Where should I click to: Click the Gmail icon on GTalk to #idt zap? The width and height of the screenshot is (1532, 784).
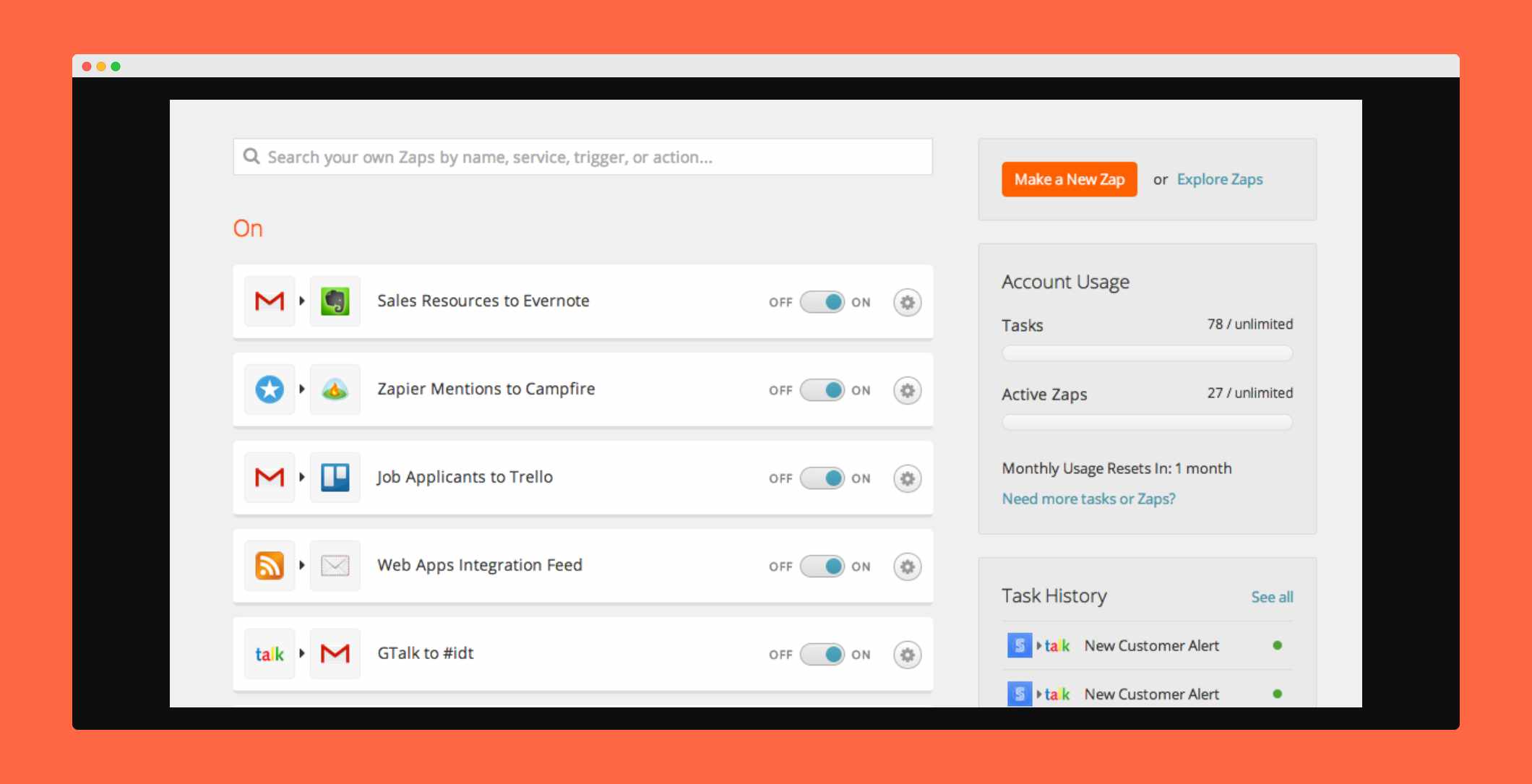pos(335,653)
